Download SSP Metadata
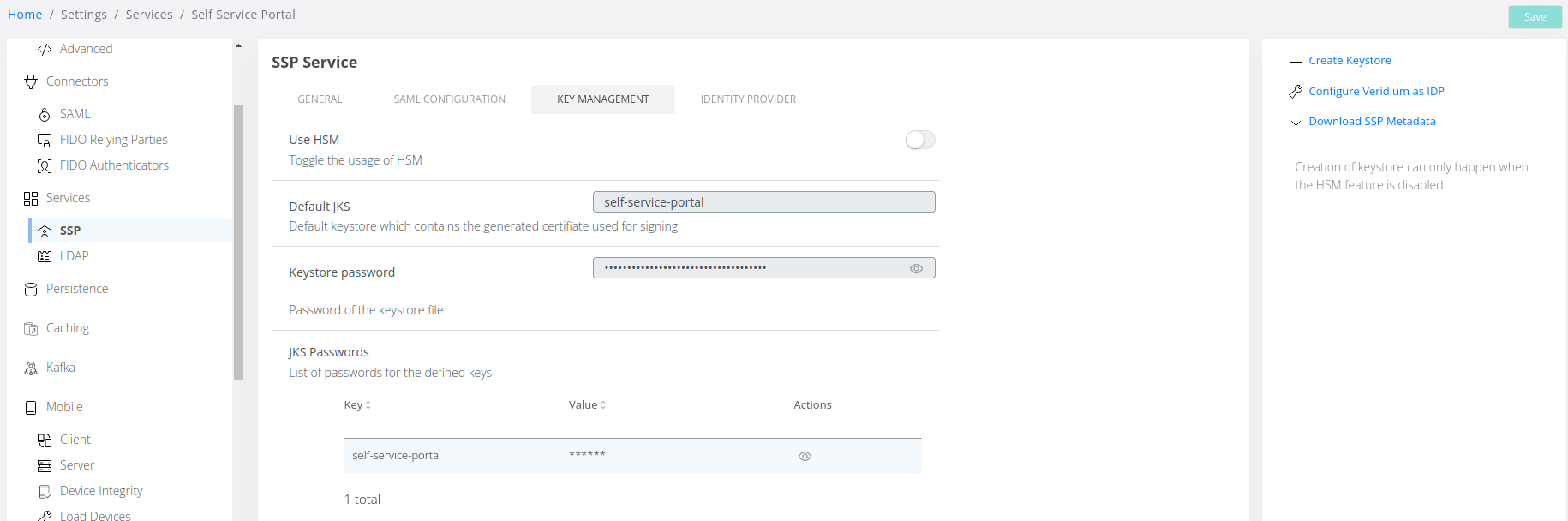 click(x=1372, y=122)
